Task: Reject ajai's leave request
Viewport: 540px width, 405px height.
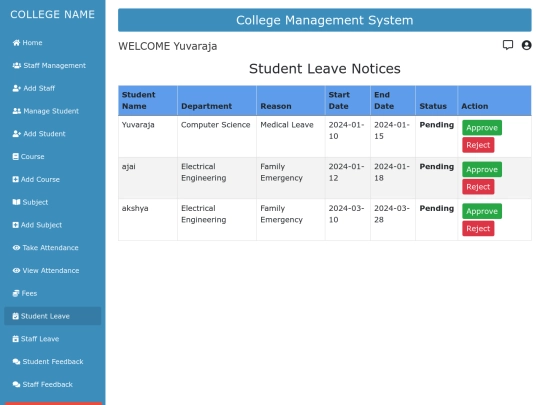Action: point(478,187)
